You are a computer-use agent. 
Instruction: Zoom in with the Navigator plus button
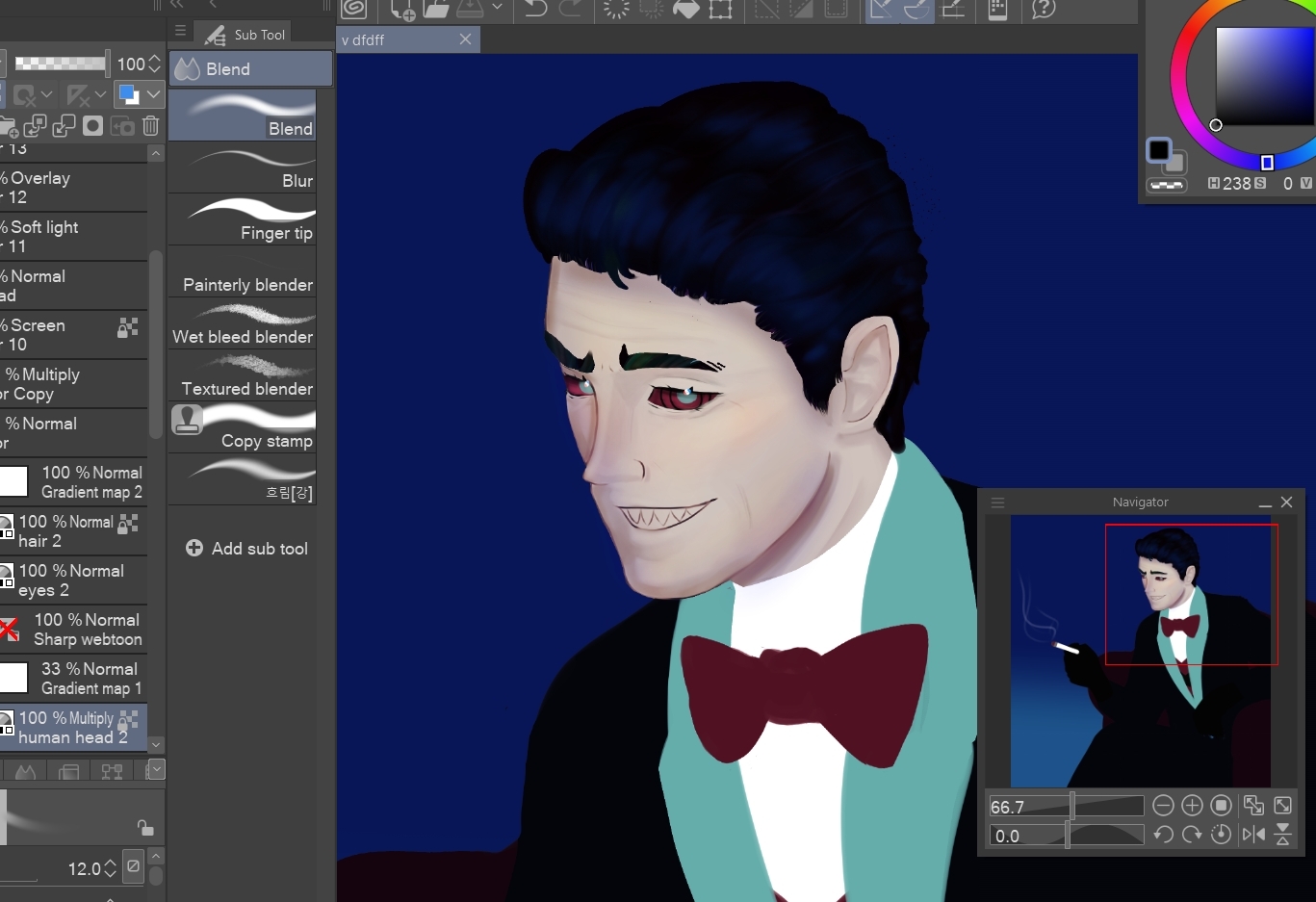point(1192,806)
